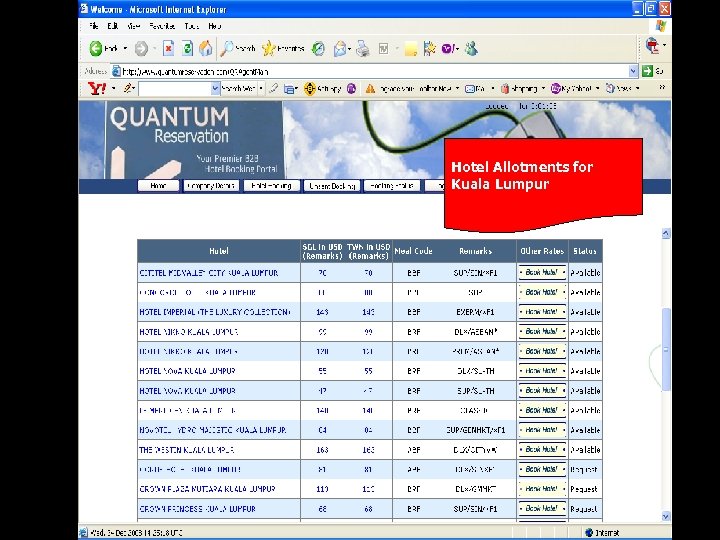
Task: Open the Shopping dropdown arrow
Action: coord(543,89)
